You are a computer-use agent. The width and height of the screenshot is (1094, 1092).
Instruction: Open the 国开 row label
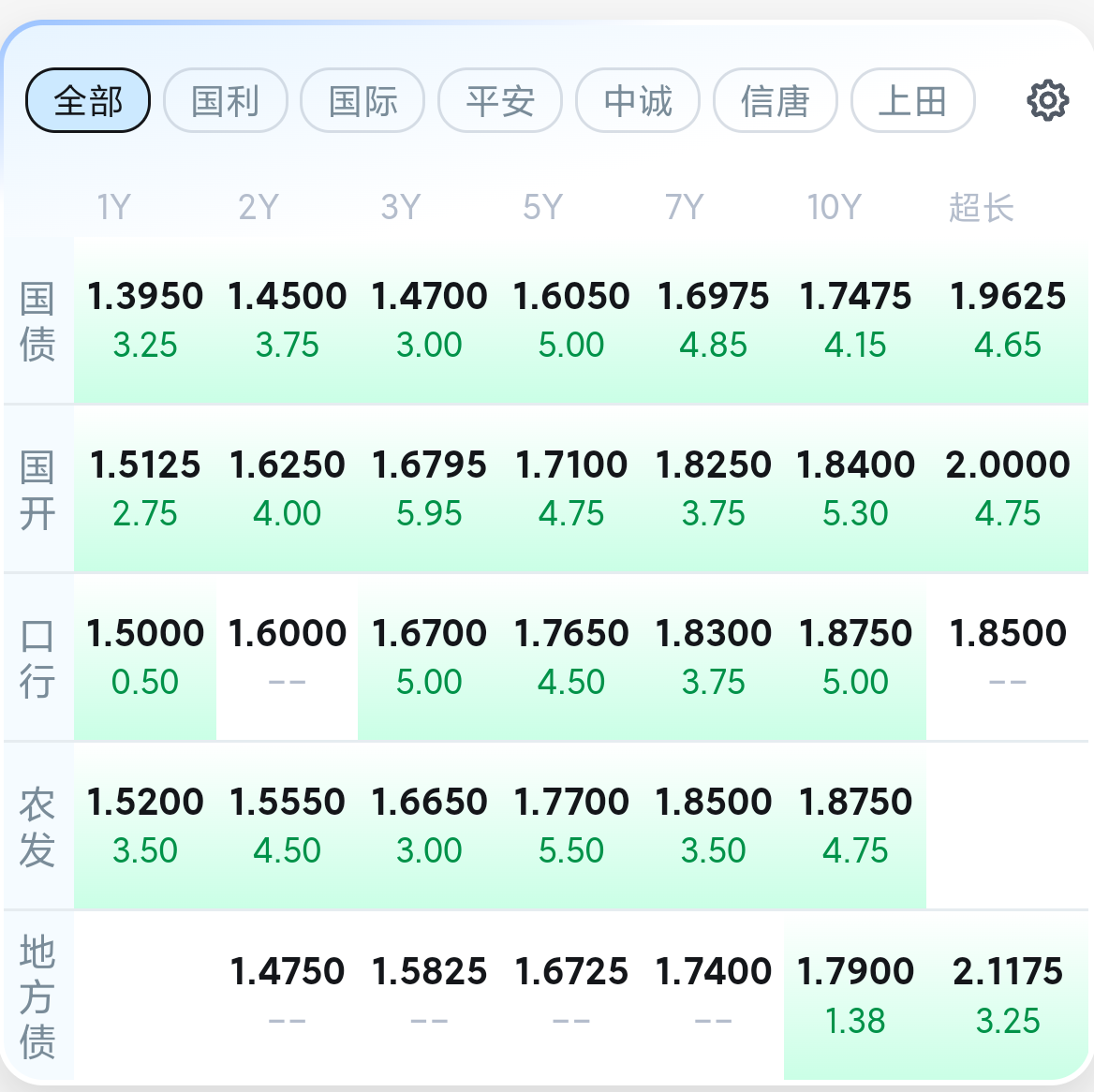pos(37,490)
